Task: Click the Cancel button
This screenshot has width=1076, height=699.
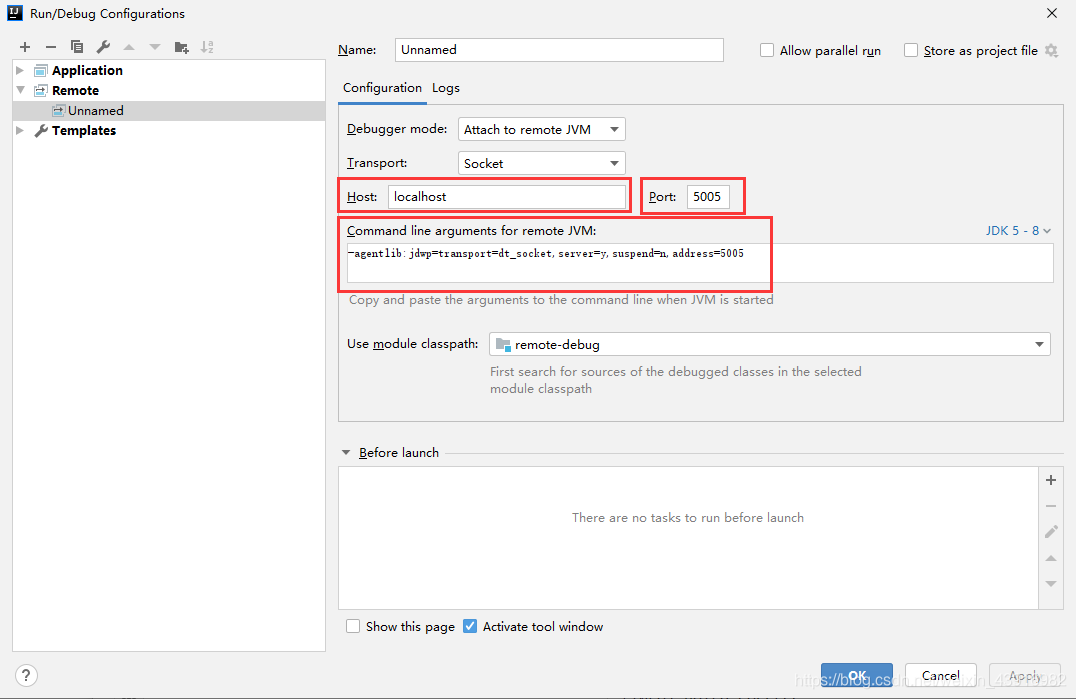Action: [941, 676]
